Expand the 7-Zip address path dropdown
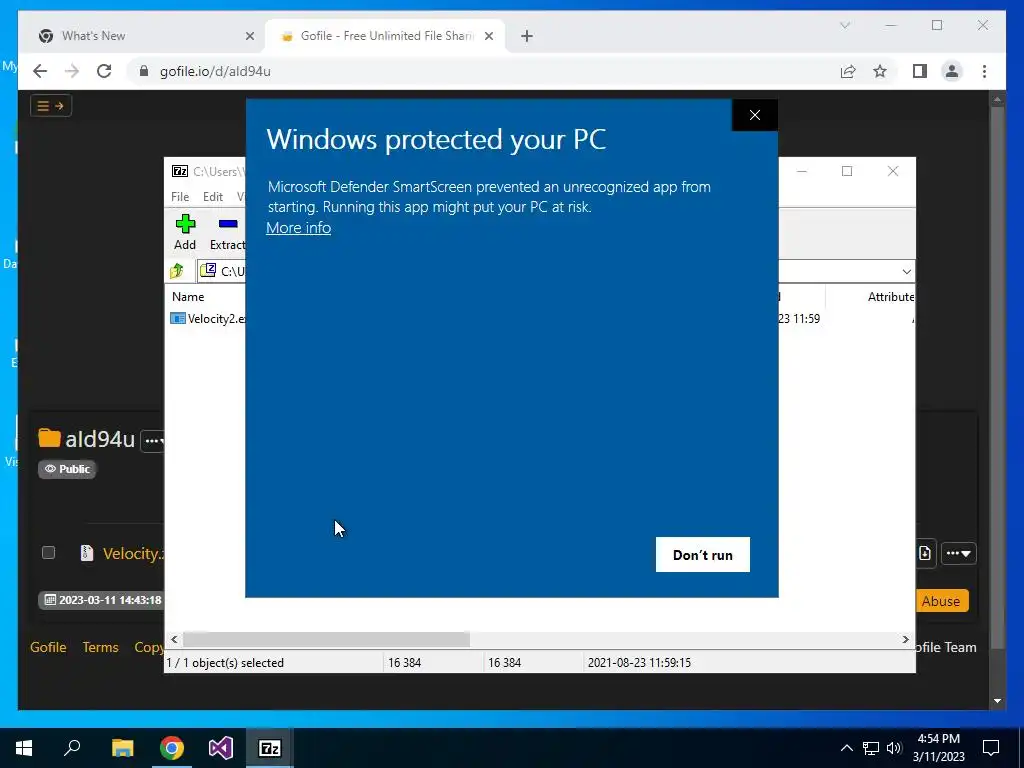 point(906,272)
